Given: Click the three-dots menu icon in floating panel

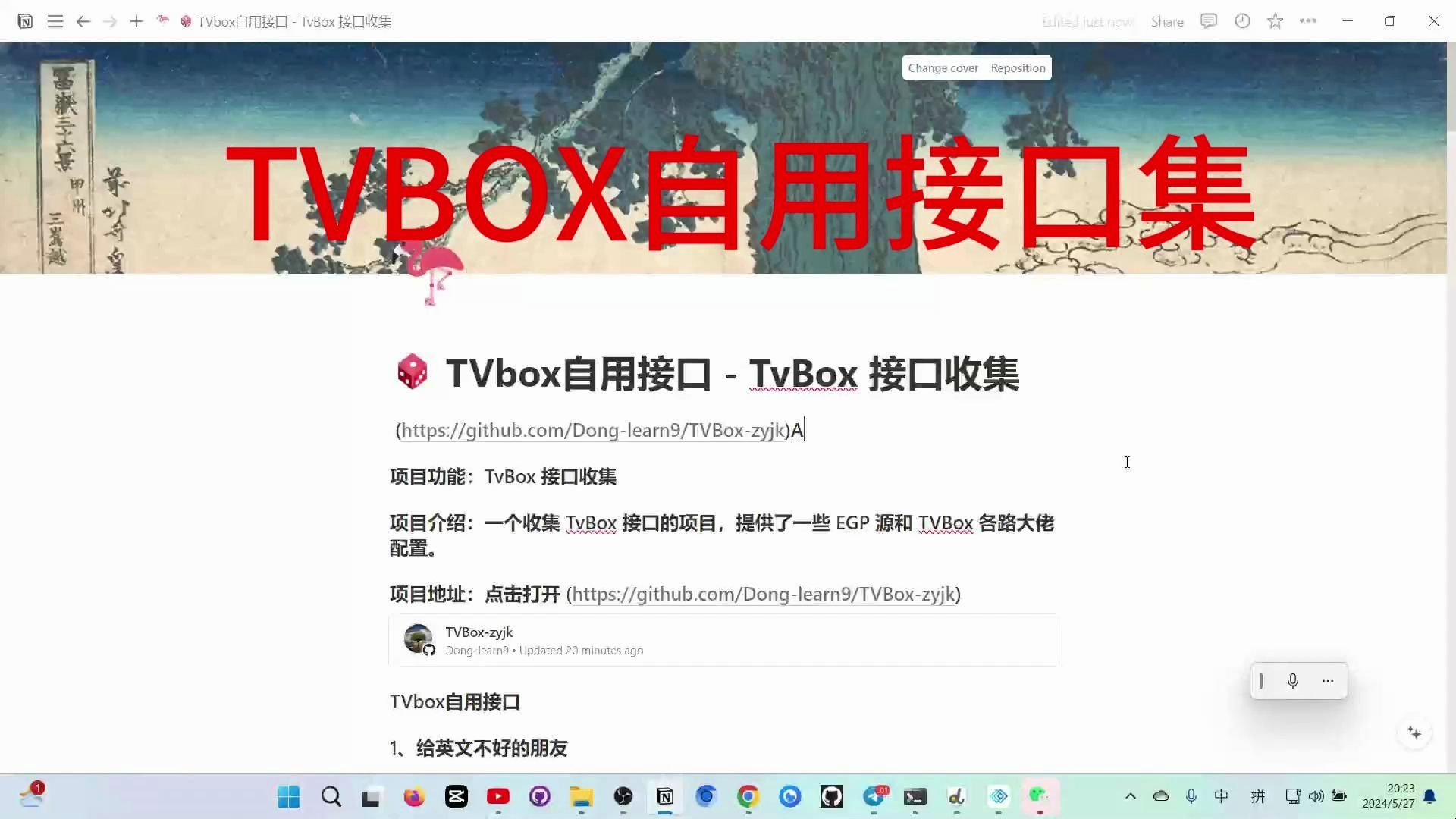Looking at the screenshot, I should pyautogui.click(x=1328, y=681).
